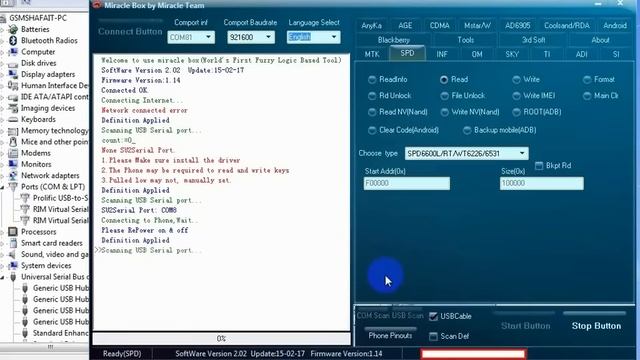This screenshot has width=640, height=360.
Task: Select the Write radio option
Action: [516, 80]
